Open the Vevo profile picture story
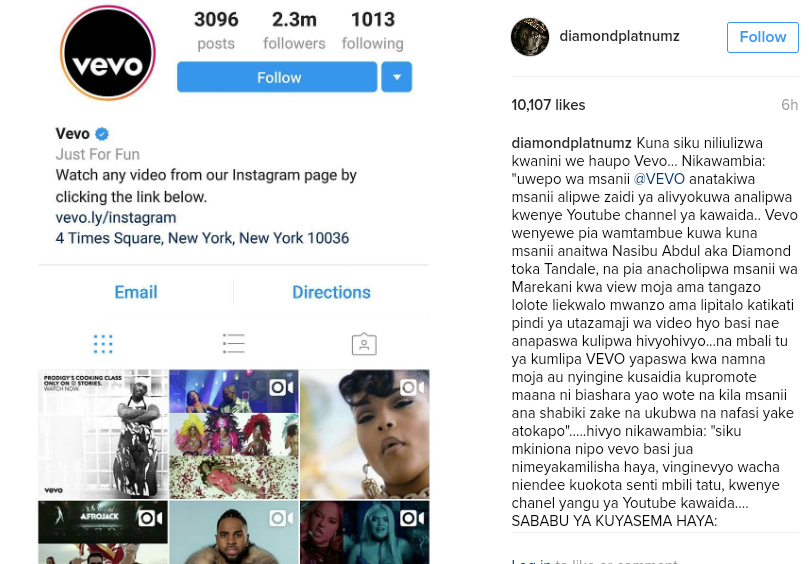The height and width of the screenshot is (564, 809). click(108, 53)
